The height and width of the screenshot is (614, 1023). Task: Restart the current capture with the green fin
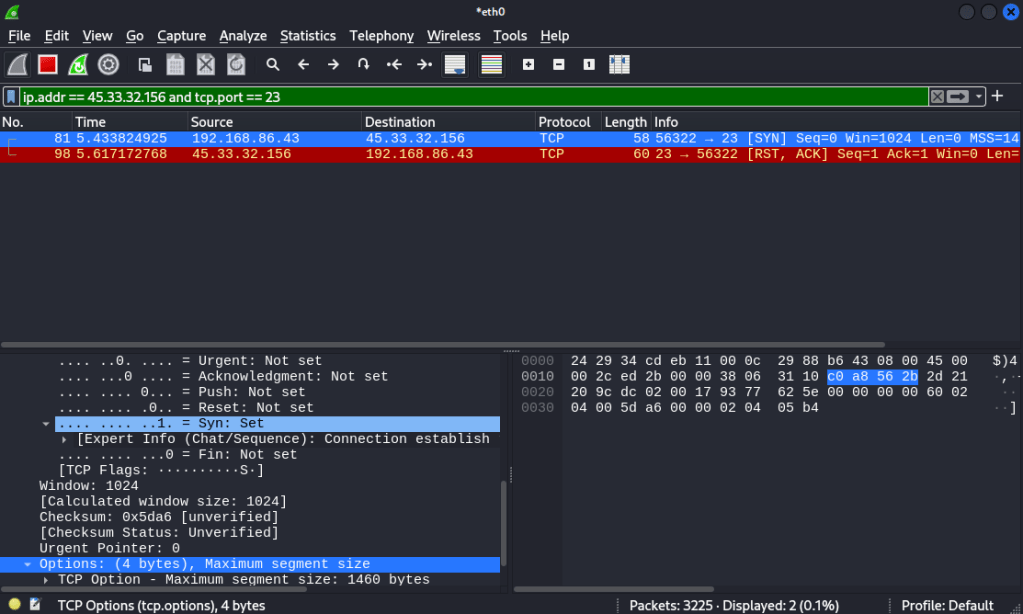[x=78, y=65]
